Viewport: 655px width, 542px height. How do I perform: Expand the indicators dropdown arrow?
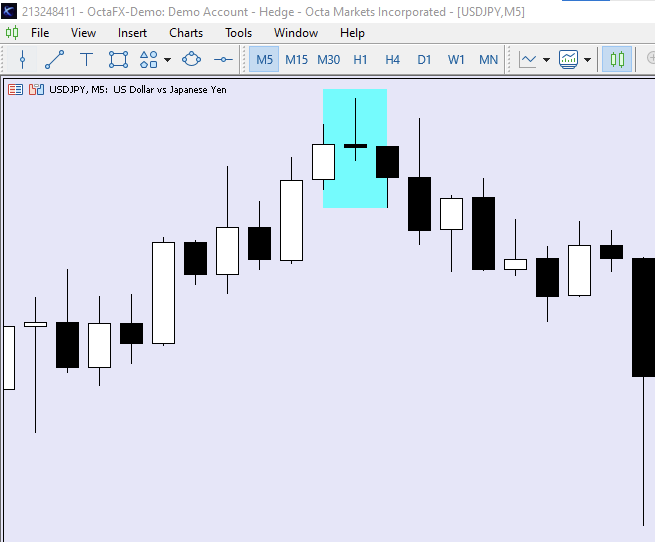587,60
